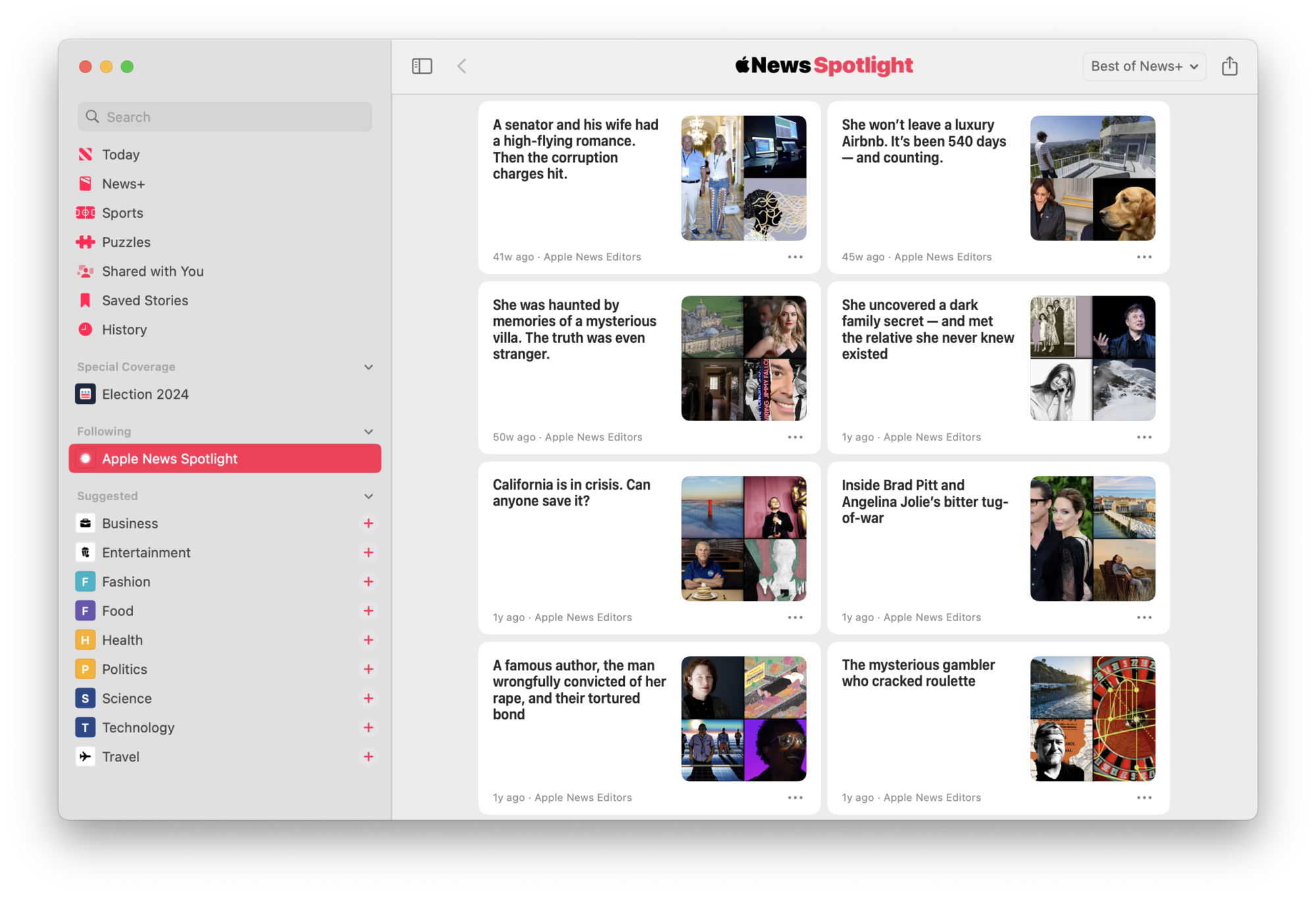This screenshot has height=897, width=1316.
Task: Click the back navigation arrow
Action: coord(462,66)
